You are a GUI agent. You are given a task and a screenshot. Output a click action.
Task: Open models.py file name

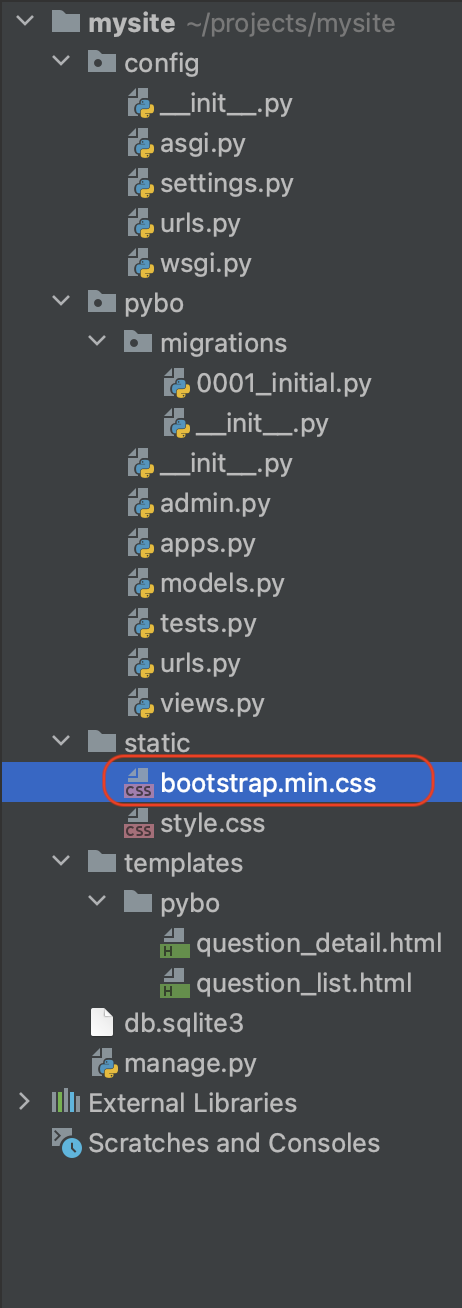222,584
